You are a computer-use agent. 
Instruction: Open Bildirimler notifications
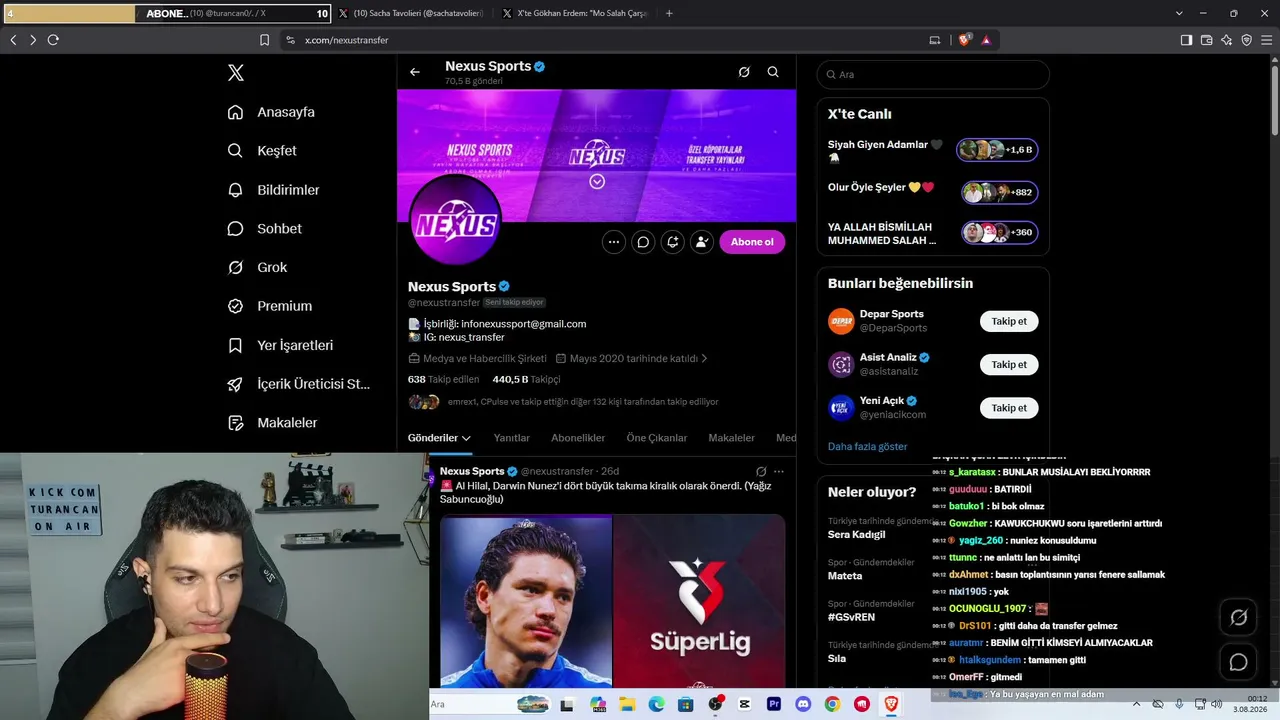click(x=273, y=190)
